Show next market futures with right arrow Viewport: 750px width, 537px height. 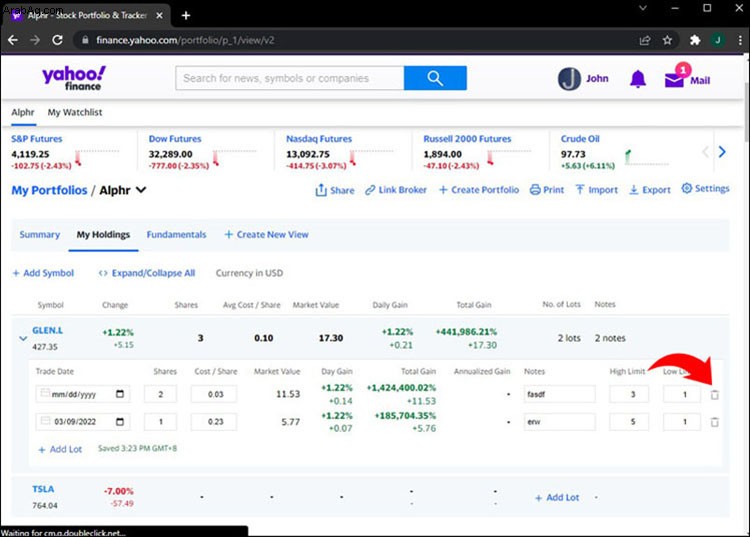pyautogui.click(x=722, y=152)
